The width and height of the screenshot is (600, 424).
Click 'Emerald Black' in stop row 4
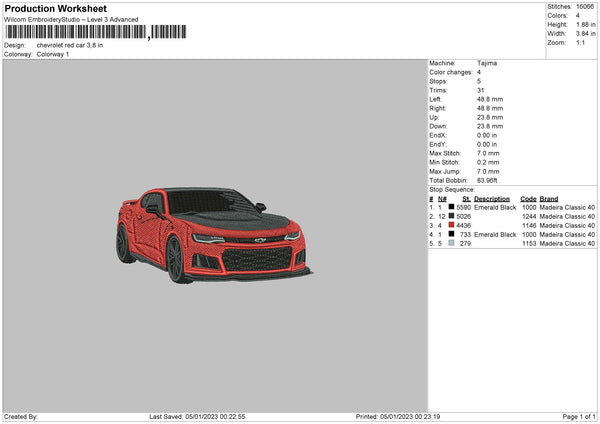(x=495, y=235)
